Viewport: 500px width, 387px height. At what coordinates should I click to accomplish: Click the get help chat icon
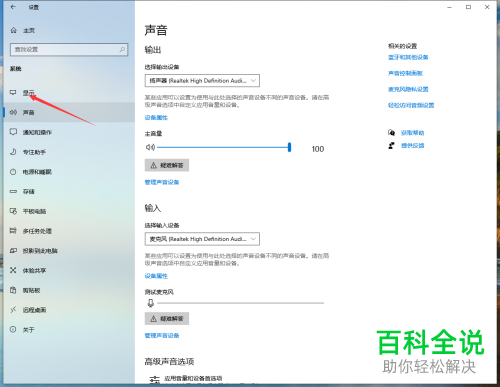(x=391, y=133)
